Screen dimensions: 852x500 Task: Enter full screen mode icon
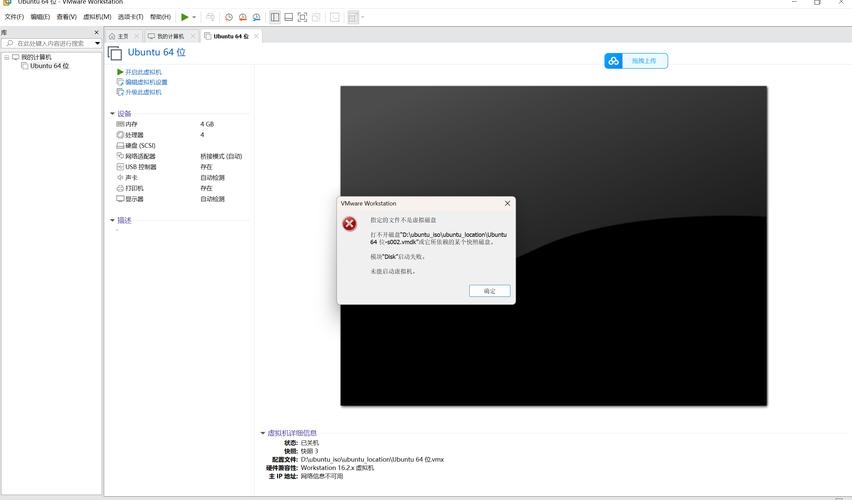pyautogui.click(x=302, y=17)
